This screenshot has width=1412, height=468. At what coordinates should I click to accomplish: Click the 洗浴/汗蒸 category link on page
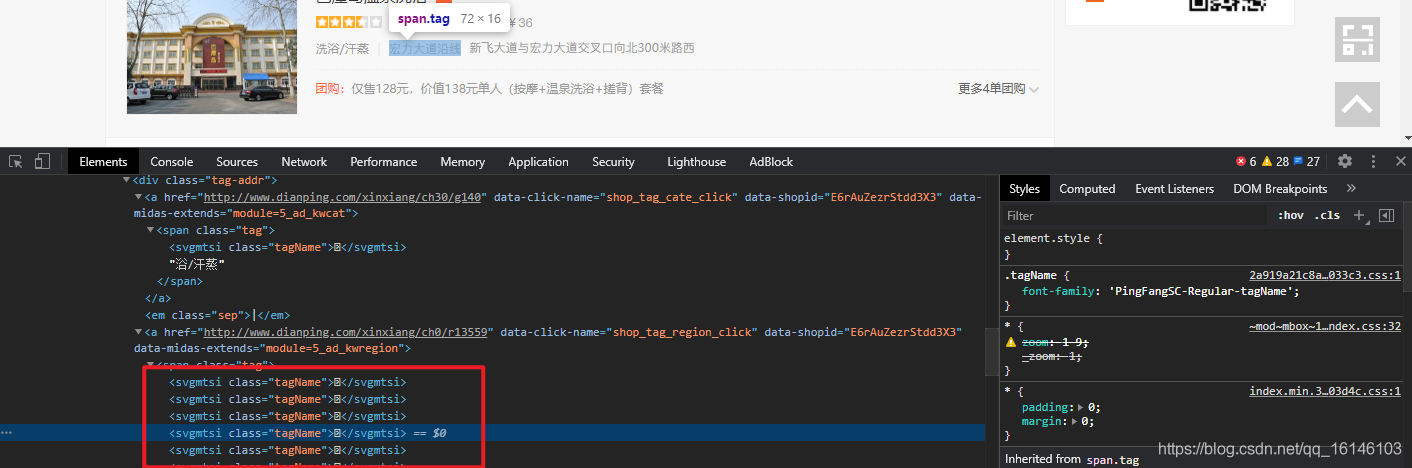342,48
